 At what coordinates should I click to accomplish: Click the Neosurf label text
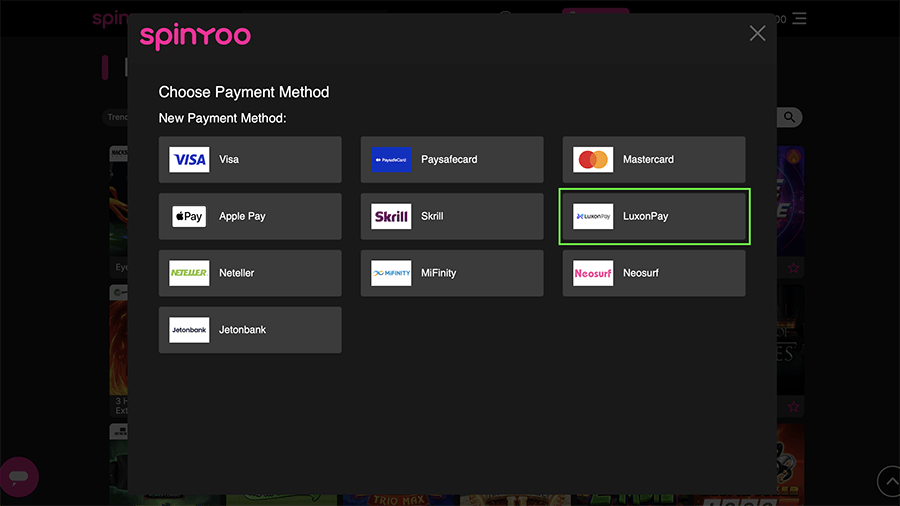641,273
